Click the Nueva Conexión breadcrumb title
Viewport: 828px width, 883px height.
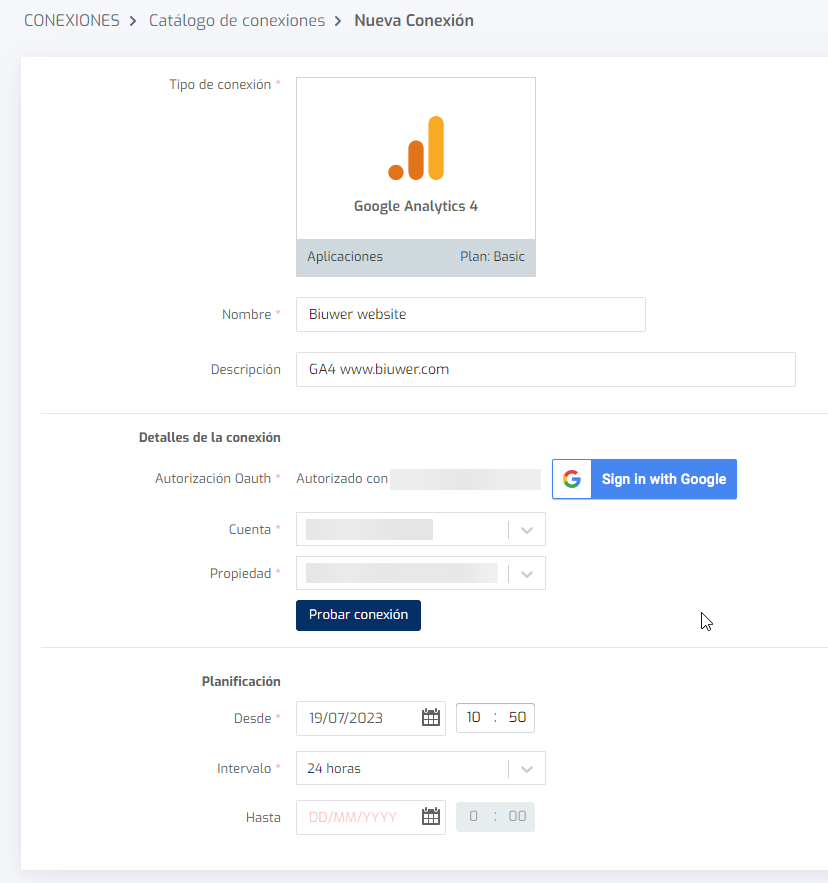pos(414,21)
